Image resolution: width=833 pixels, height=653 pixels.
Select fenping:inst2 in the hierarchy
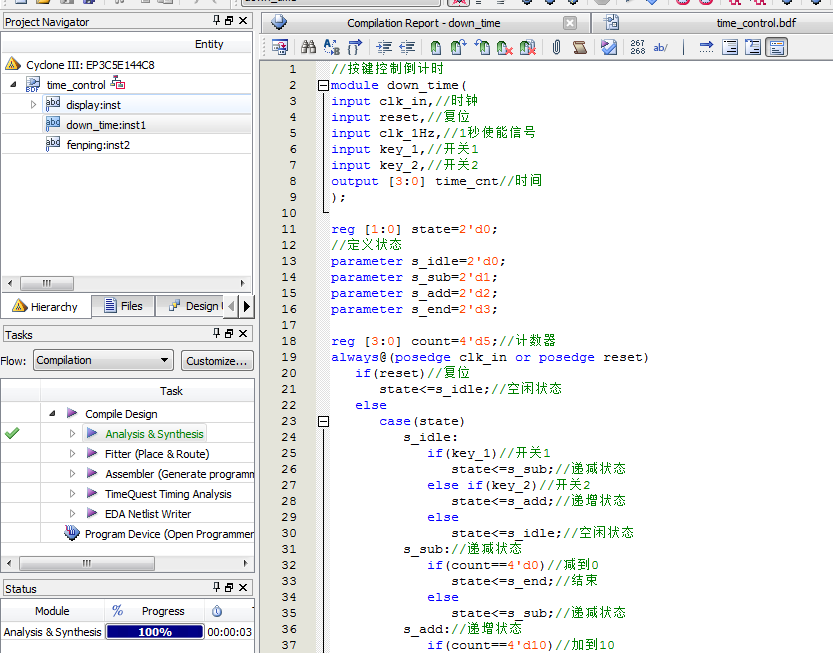coord(98,145)
